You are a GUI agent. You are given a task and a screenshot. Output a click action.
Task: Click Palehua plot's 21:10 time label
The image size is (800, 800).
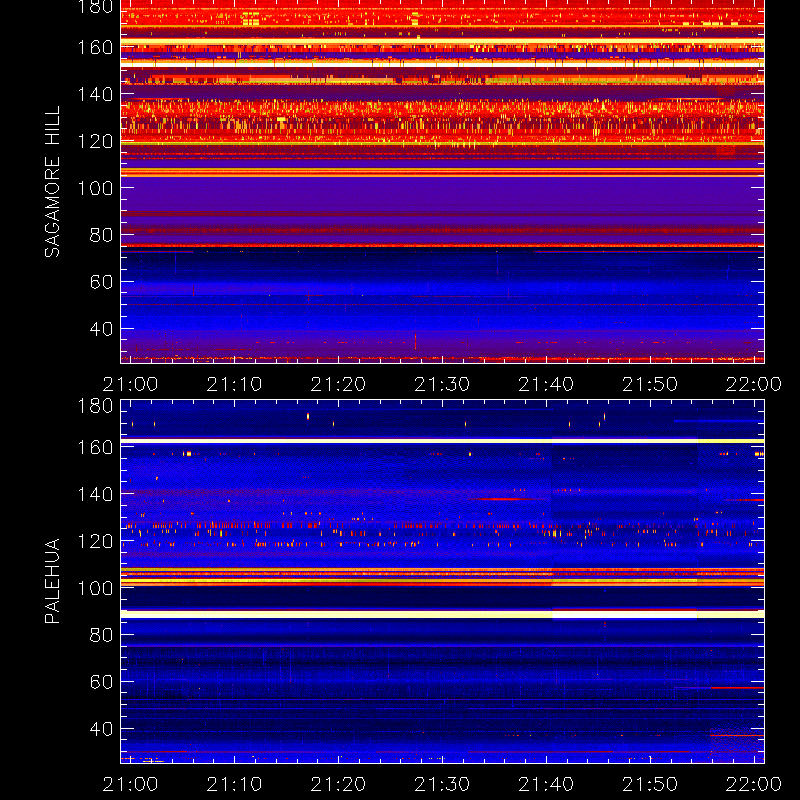(234, 784)
